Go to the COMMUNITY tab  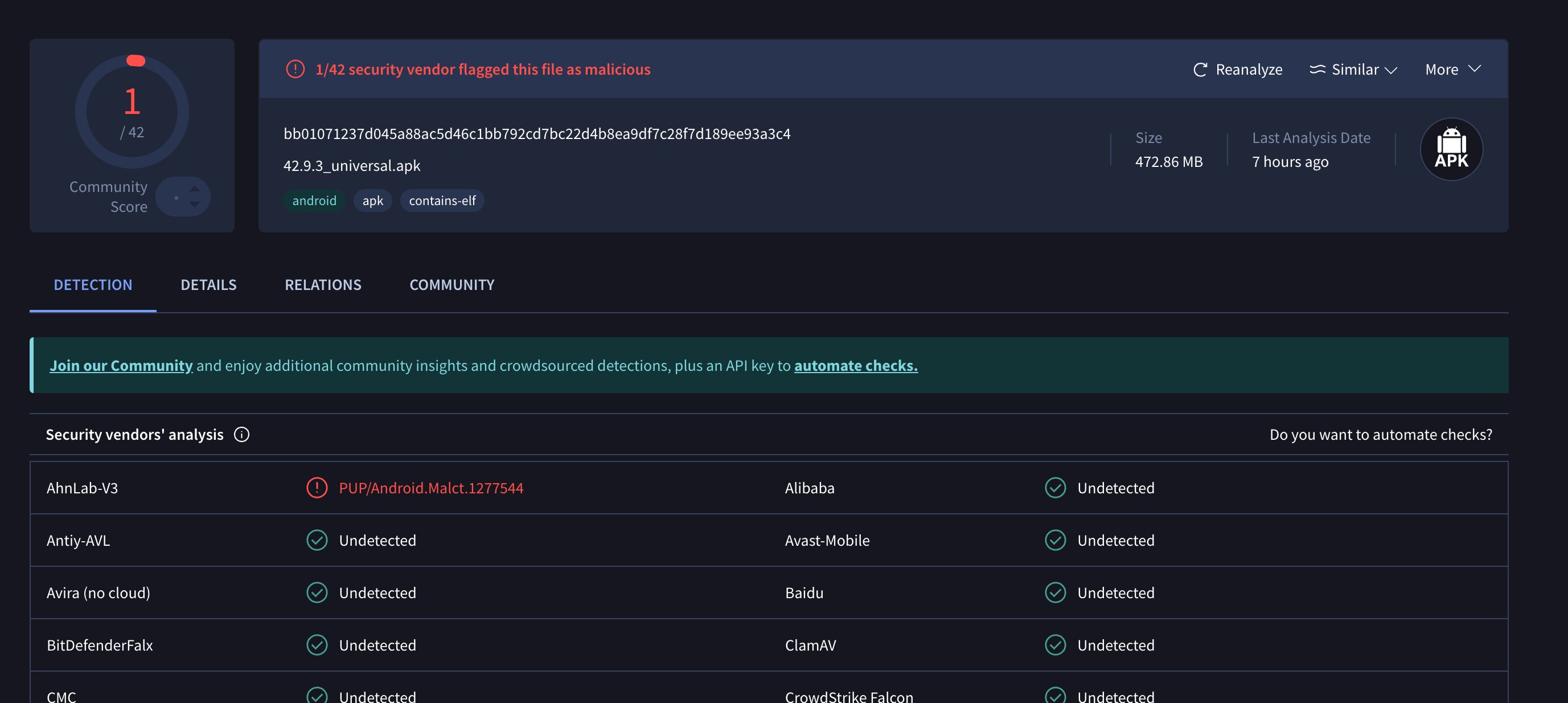[451, 284]
